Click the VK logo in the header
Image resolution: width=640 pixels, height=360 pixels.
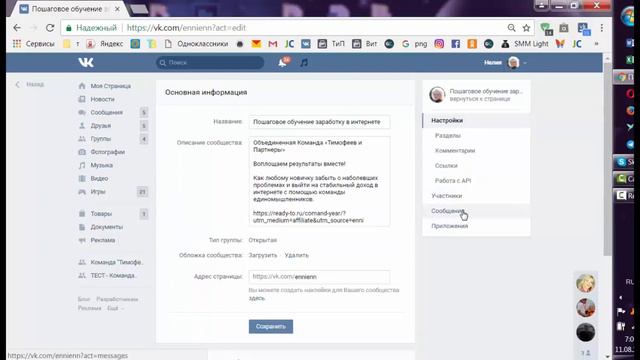[86, 62]
